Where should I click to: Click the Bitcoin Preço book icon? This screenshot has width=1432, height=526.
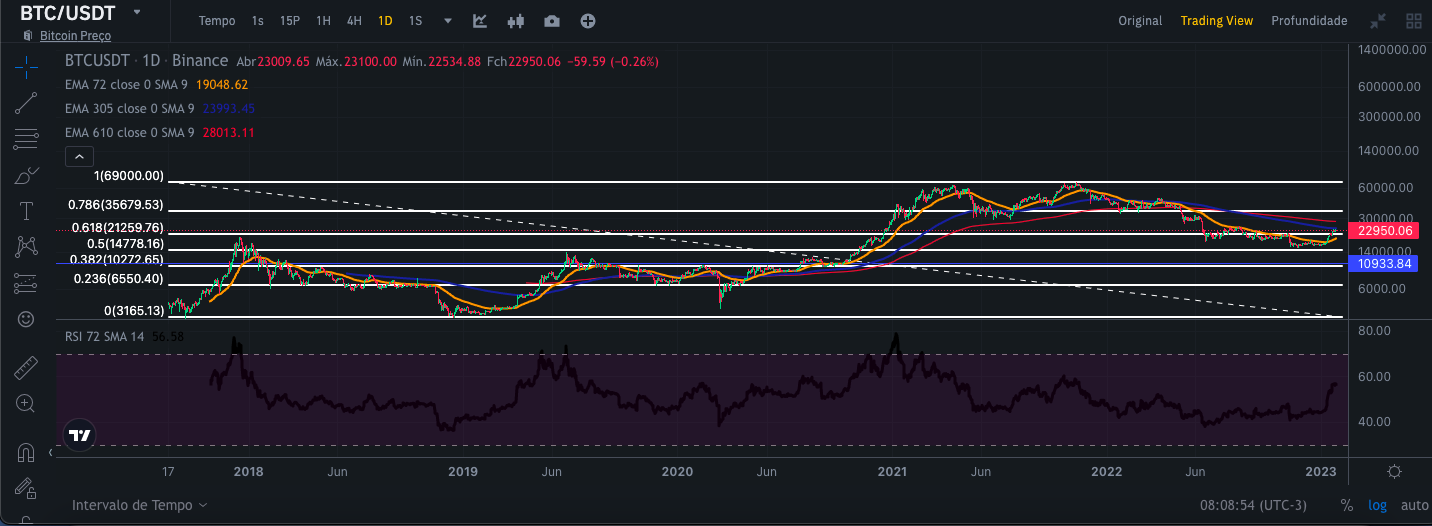28,36
